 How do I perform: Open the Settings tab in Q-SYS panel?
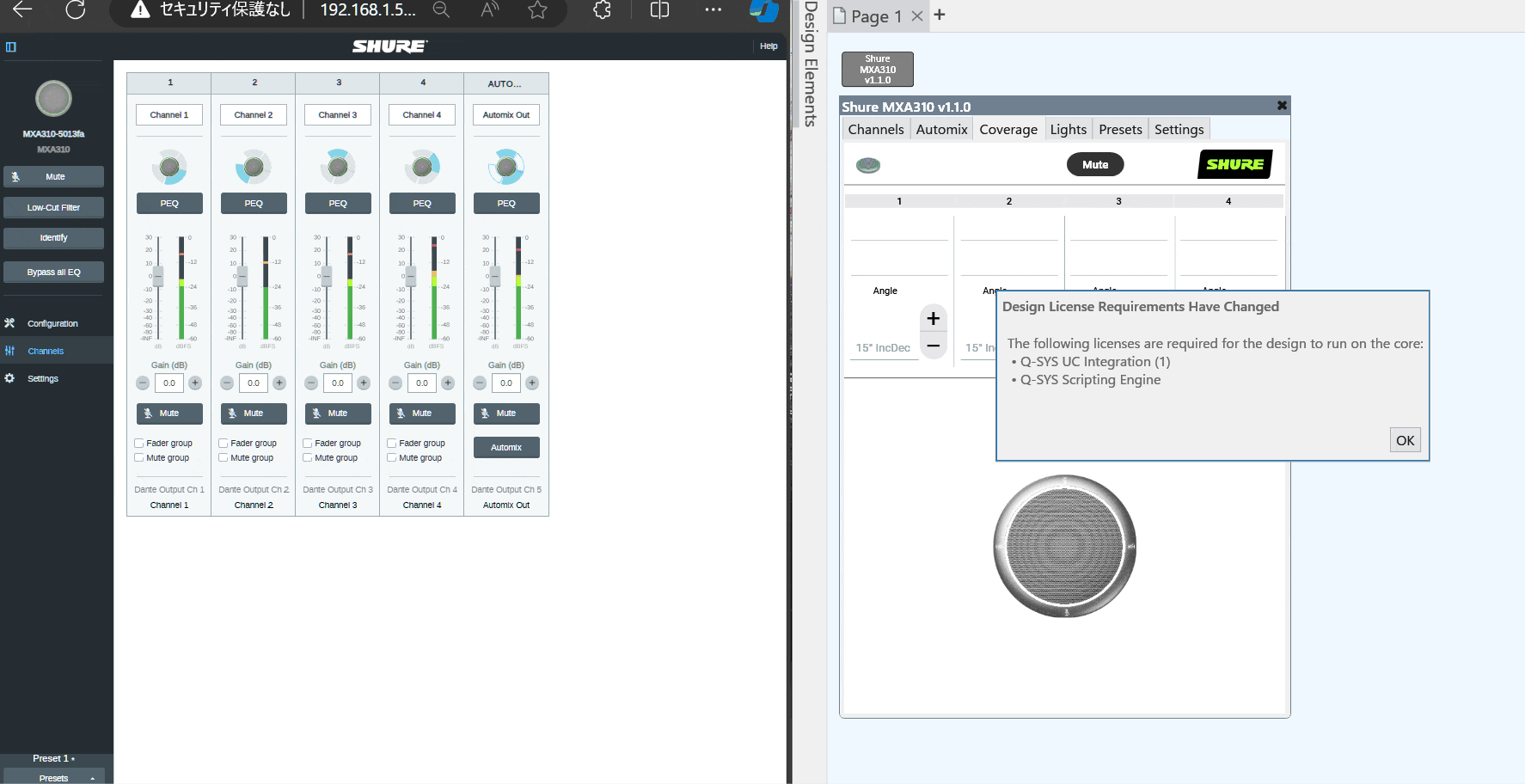coord(1179,129)
